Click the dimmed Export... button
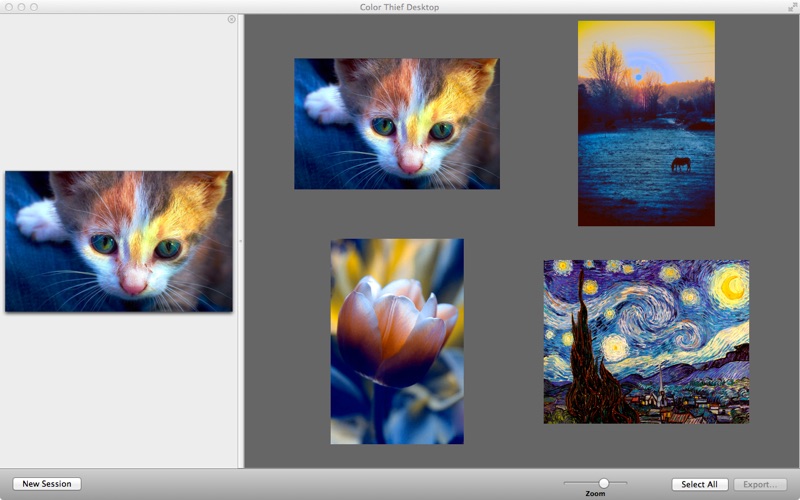Screen dimensions: 800x500 coord(760,484)
